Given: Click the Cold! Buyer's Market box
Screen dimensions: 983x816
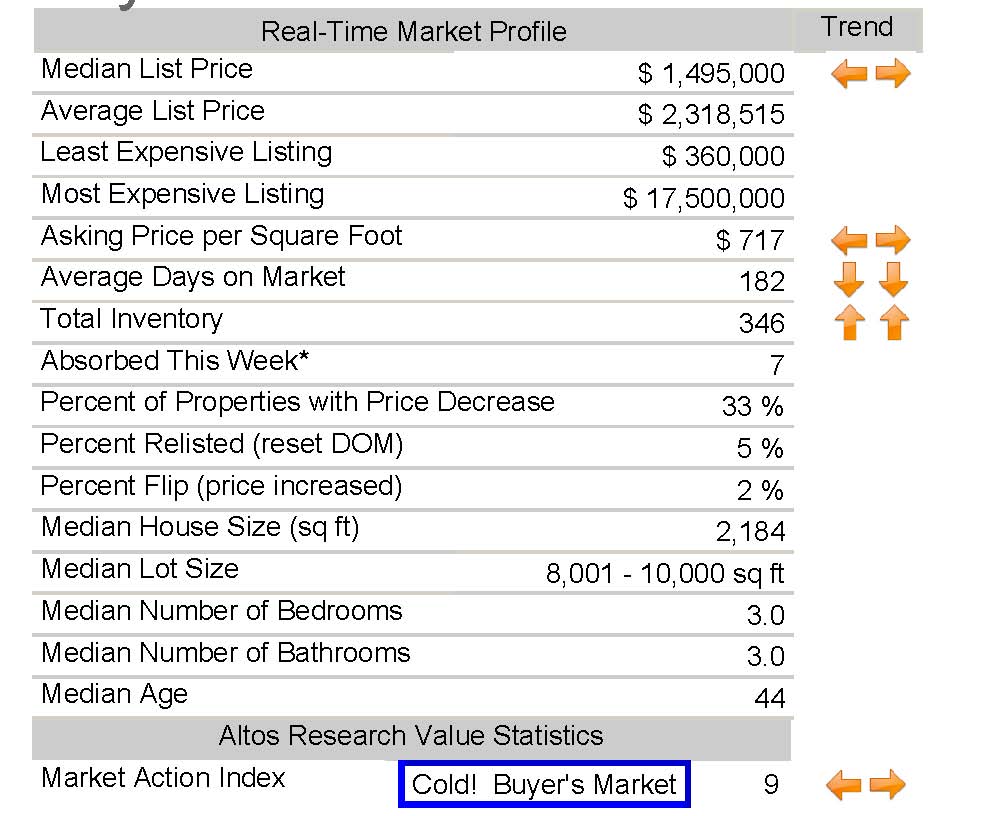Looking at the screenshot, I should click(x=544, y=784).
